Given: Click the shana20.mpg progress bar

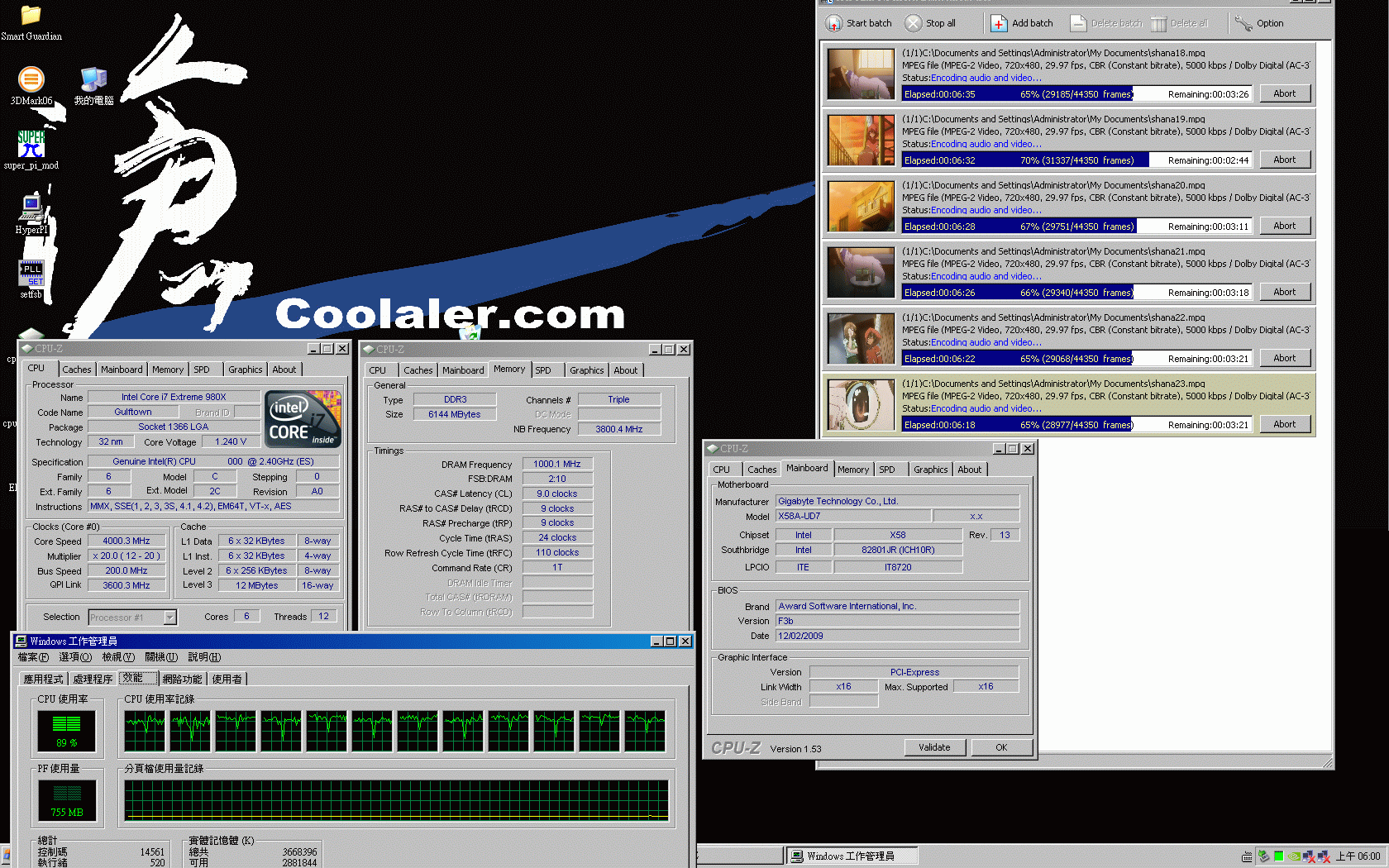Looking at the screenshot, I should coord(1076,227).
